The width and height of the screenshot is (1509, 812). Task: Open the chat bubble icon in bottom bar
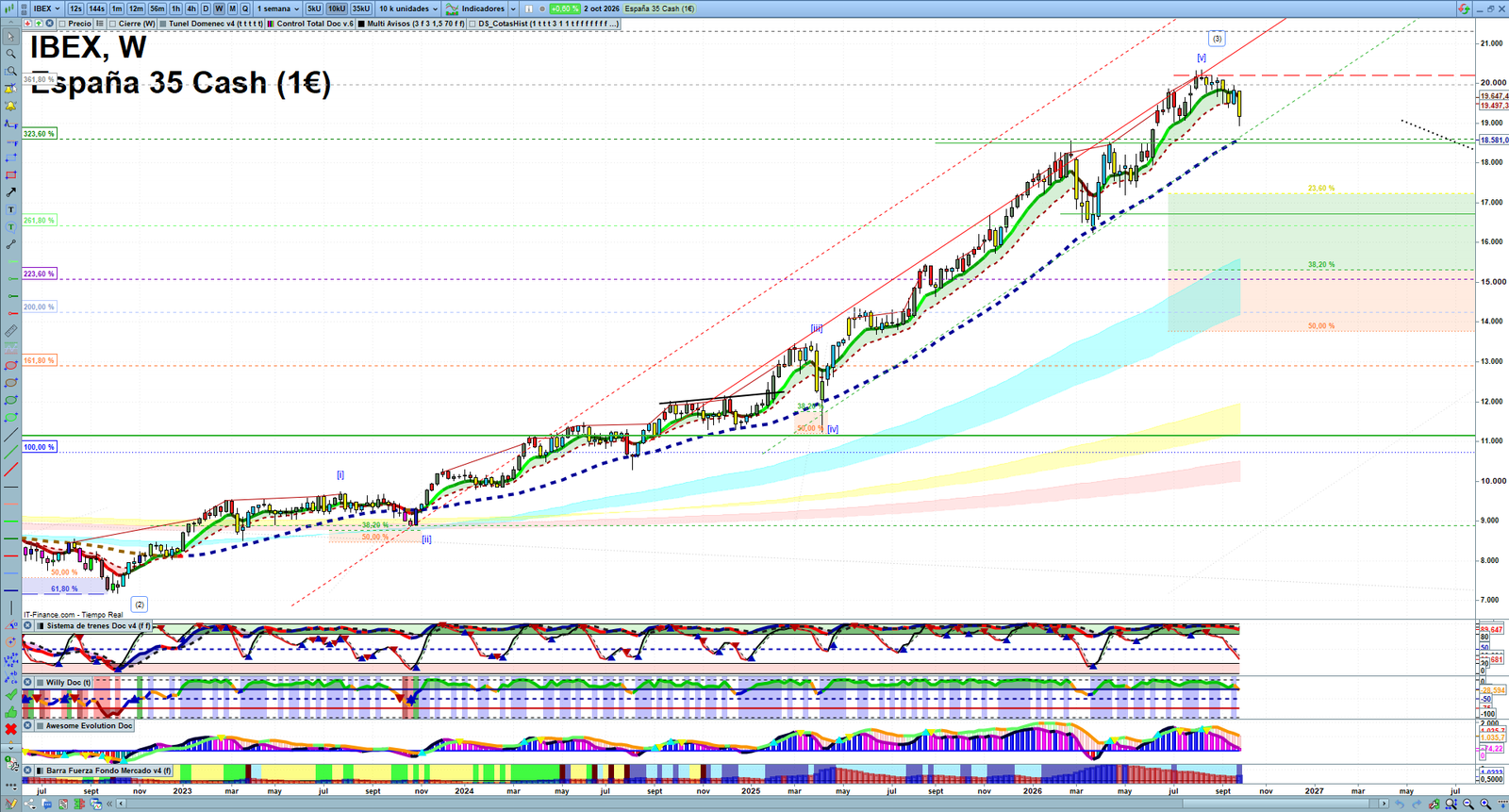tap(47, 804)
